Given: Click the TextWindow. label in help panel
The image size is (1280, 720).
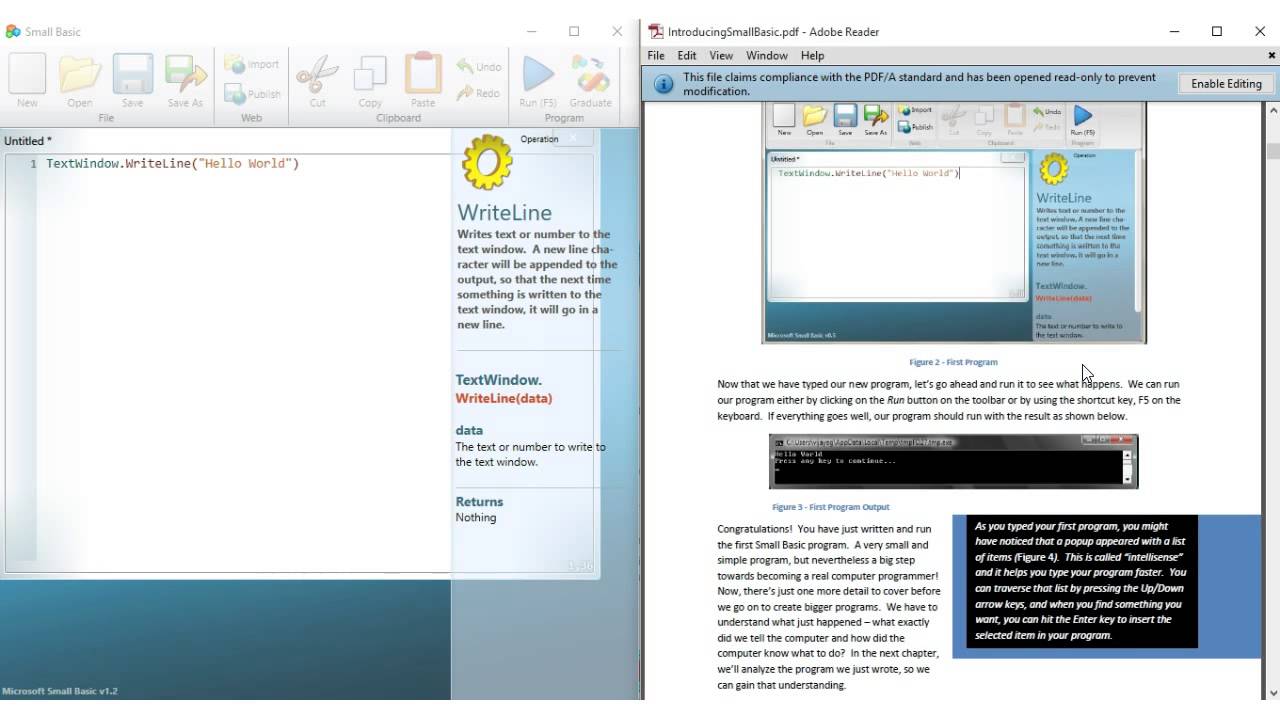Looking at the screenshot, I should point(499,380).
